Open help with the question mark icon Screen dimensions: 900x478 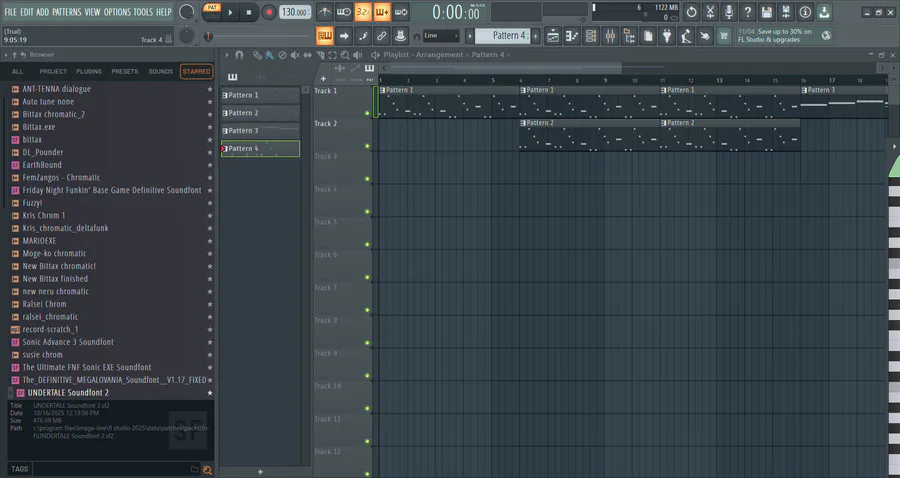[748, 12]
